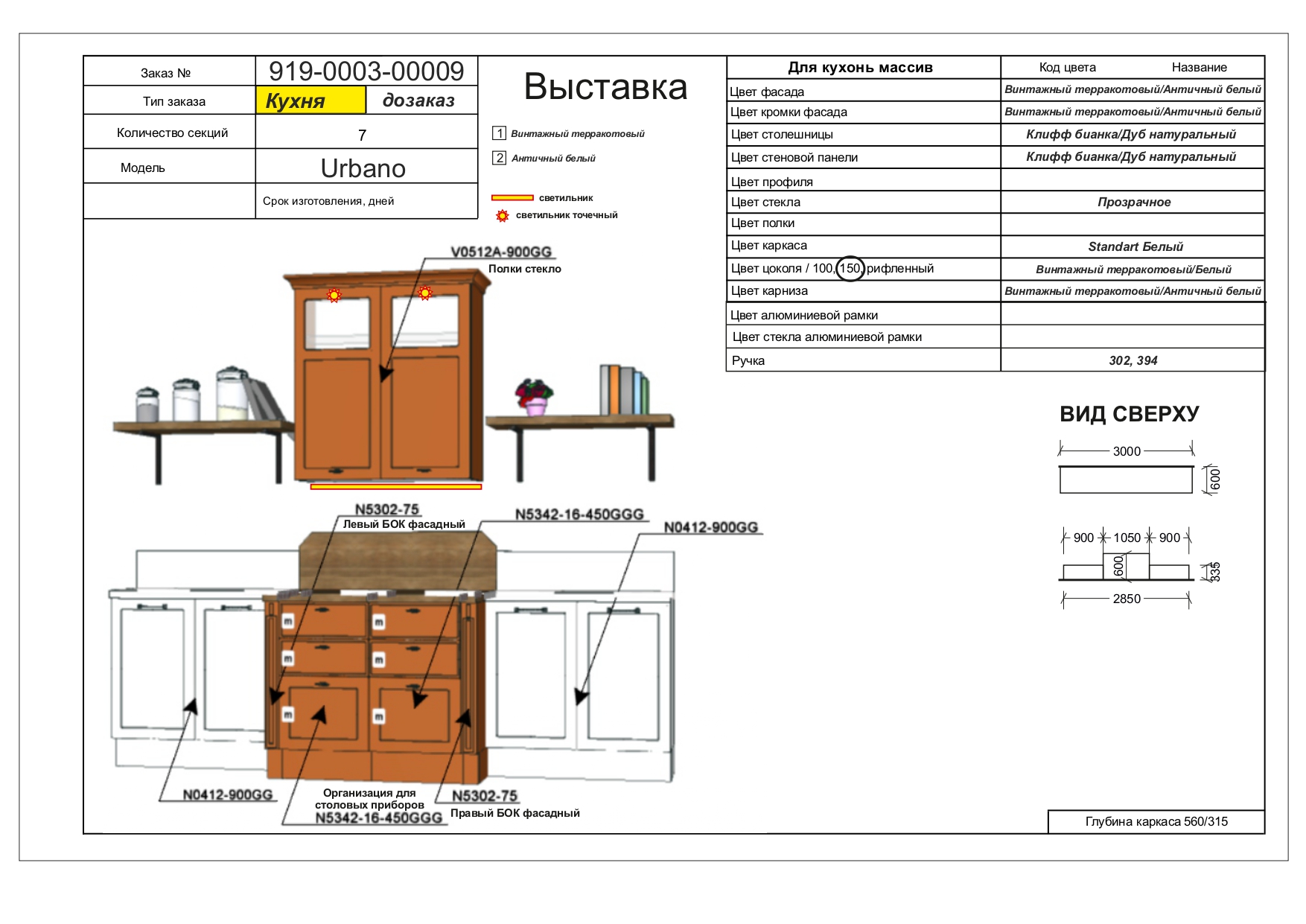Select the Urbano model field
The height and width of the screenshot is (924, 1306).
point(363,168)
